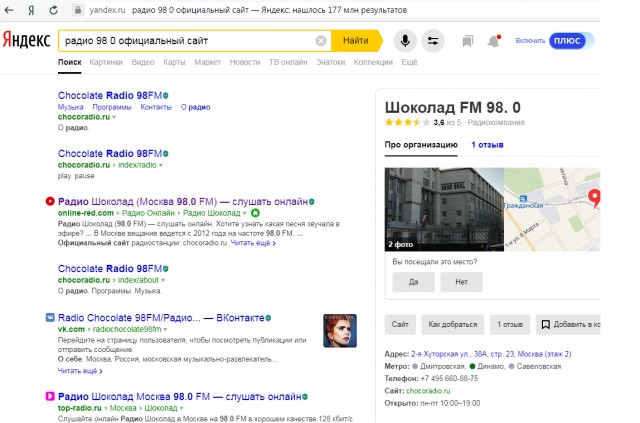The image size is (640, 423).
Task: Click the Найти search button
Action: [x=356, y=40]
